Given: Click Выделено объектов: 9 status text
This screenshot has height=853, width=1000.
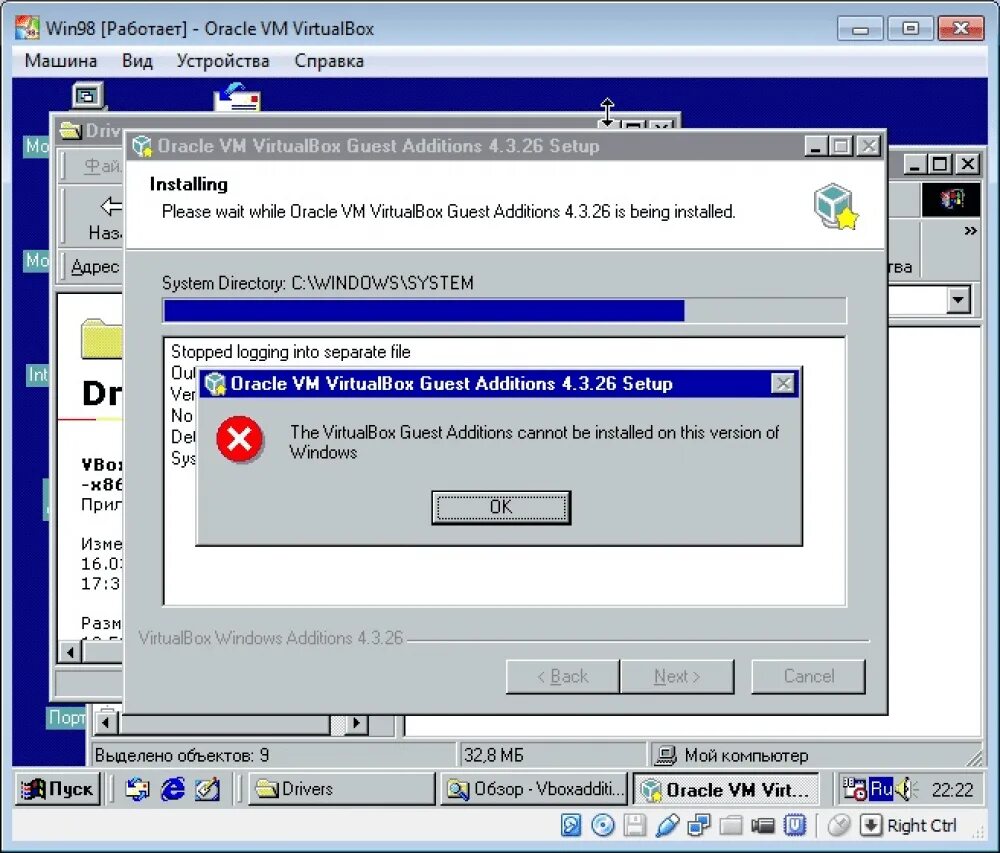Looking at the screenshot, I should click(x=182, y=755).
